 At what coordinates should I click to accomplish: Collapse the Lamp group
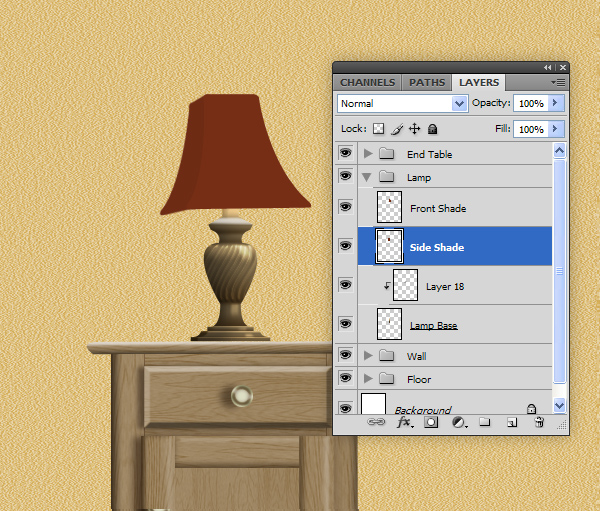click(368, 177)
